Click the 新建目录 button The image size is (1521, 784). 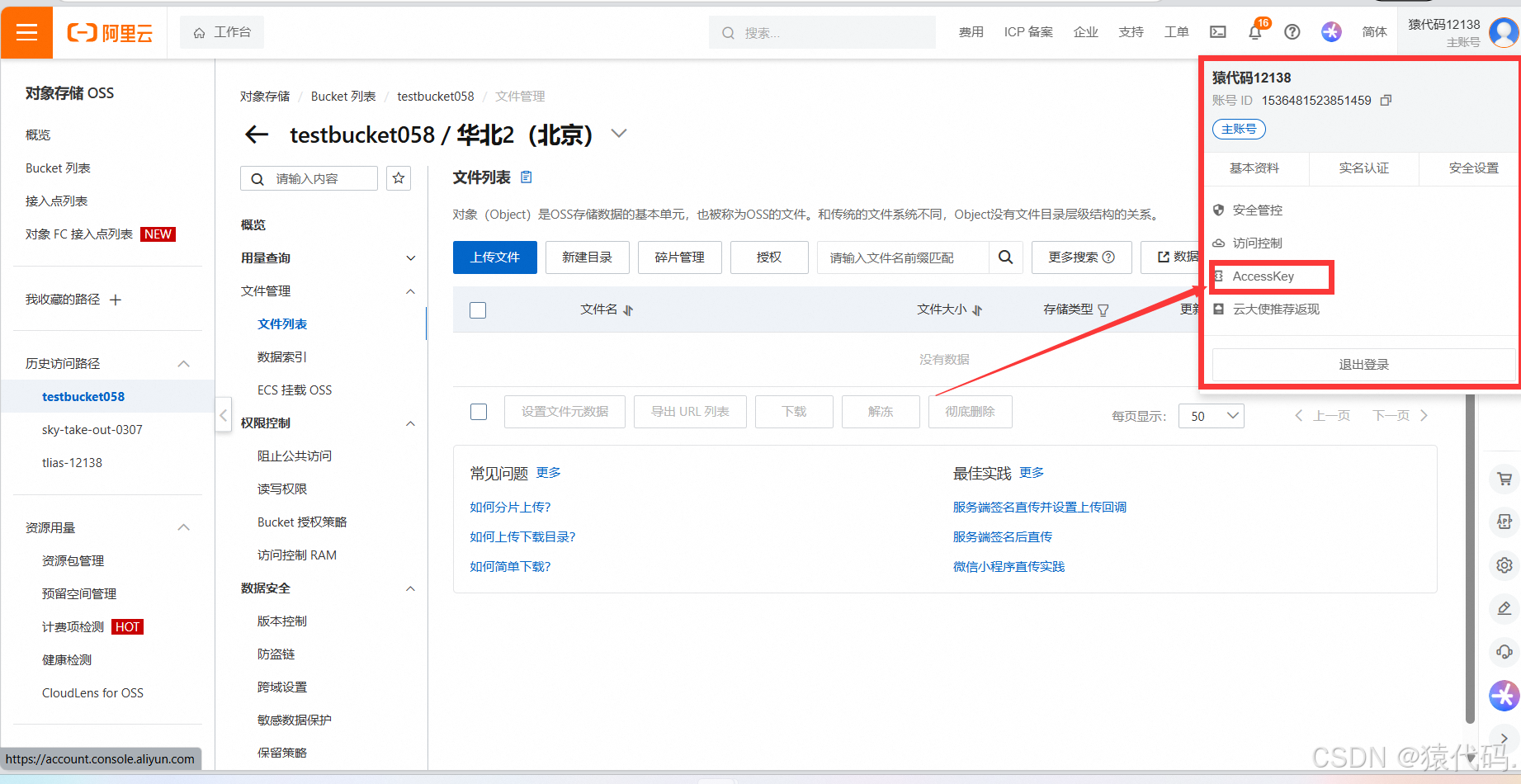pos(587,257)
